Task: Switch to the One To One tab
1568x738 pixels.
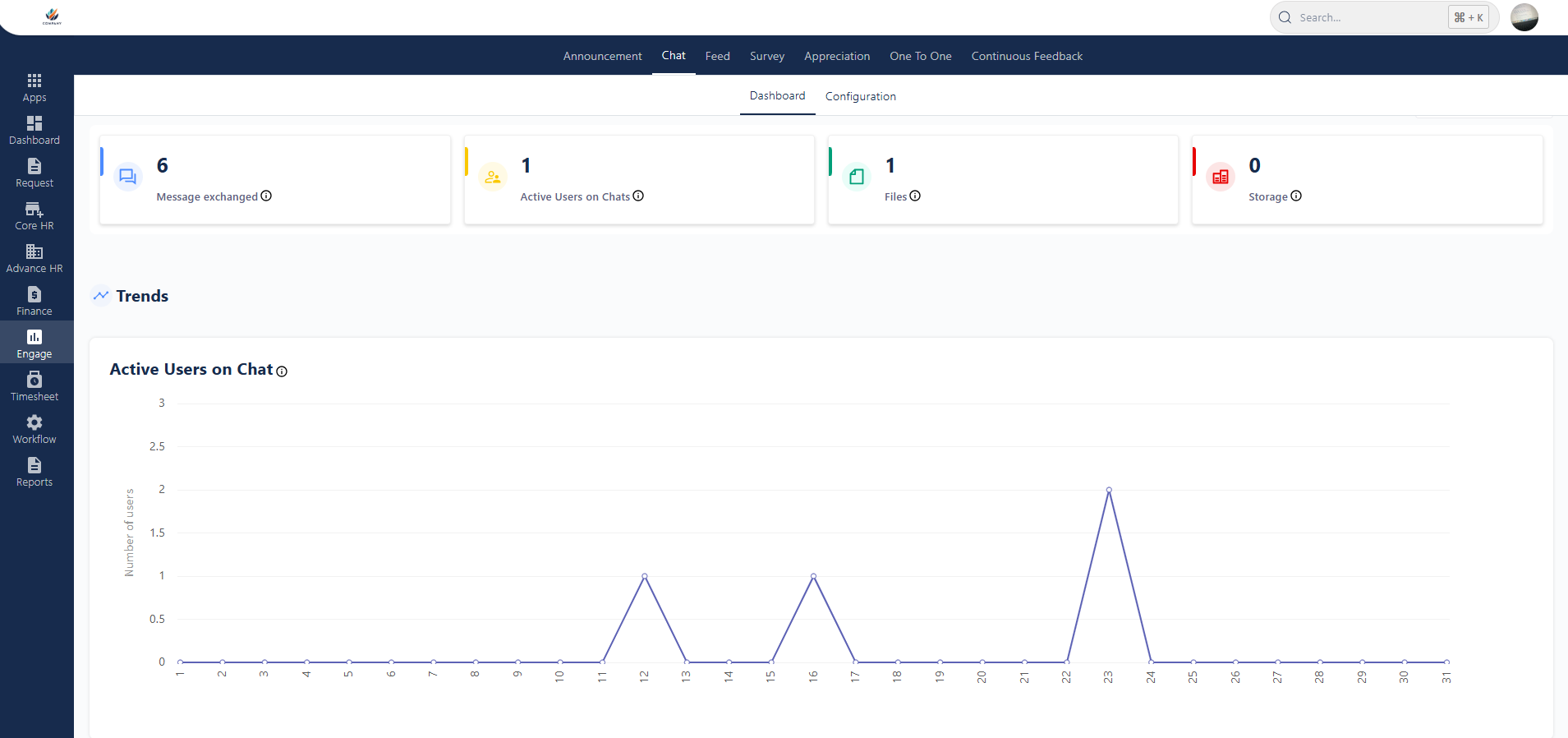Action: [x=921, y=56]
